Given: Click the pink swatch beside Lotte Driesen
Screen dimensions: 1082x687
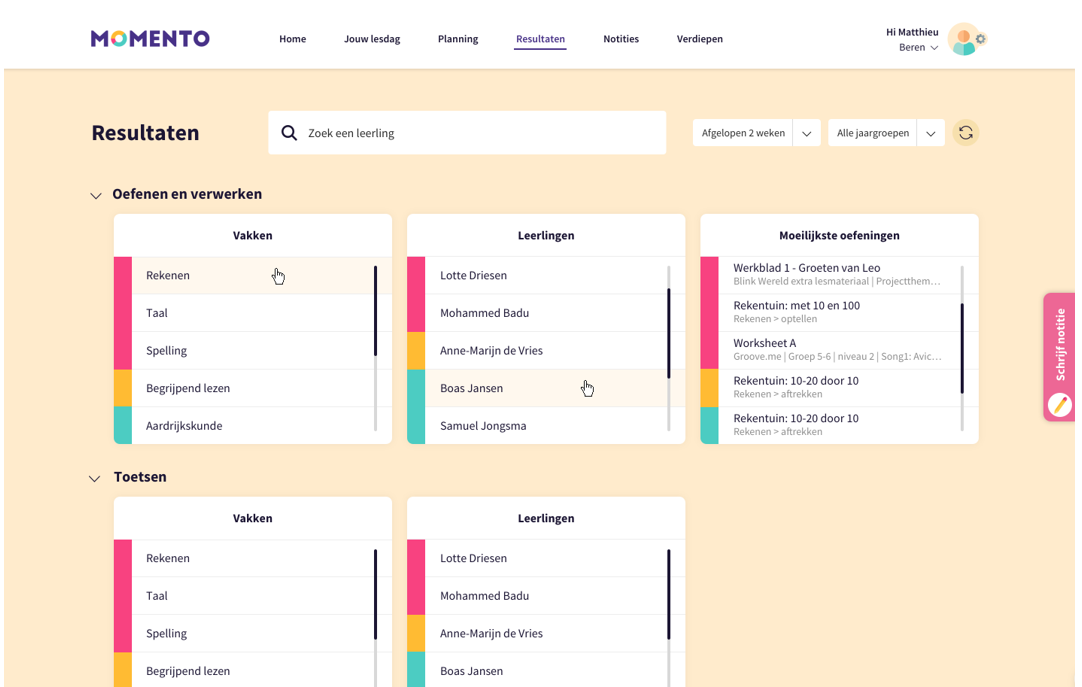Looking at the screenshot, I should [416, 276].
